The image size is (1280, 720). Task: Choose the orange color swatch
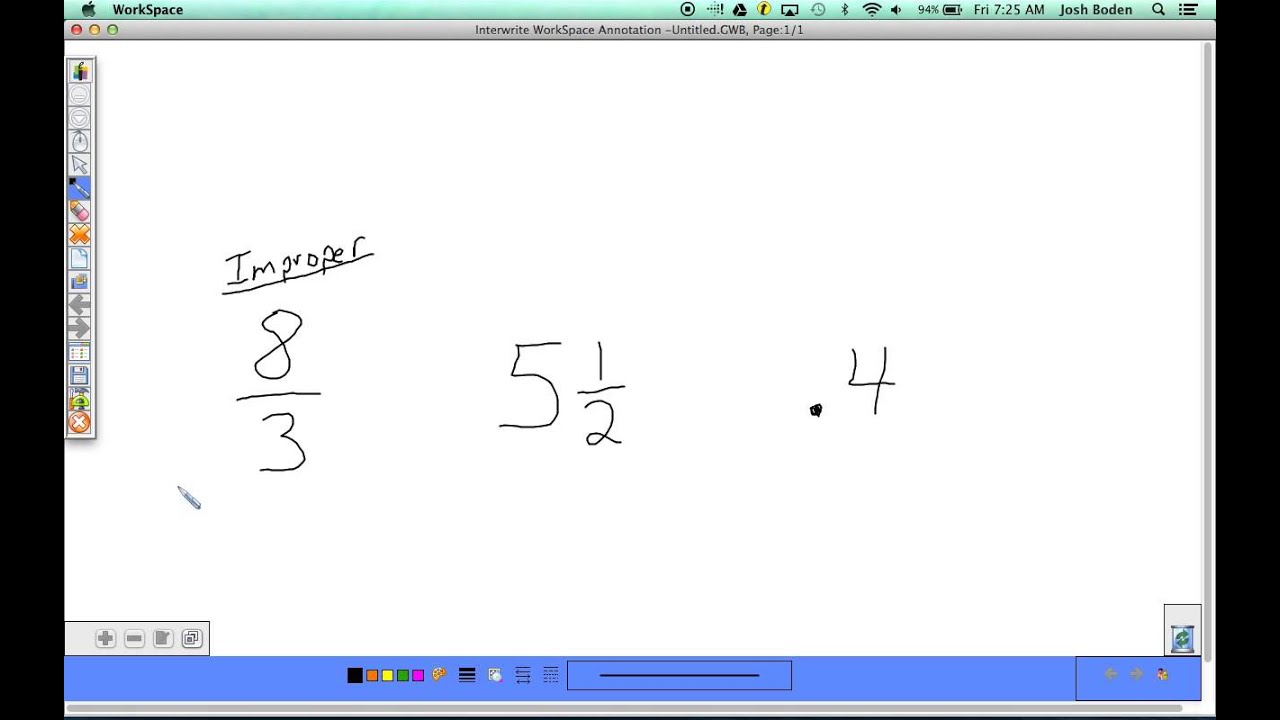pyautogui.click(x=372, y=676)
